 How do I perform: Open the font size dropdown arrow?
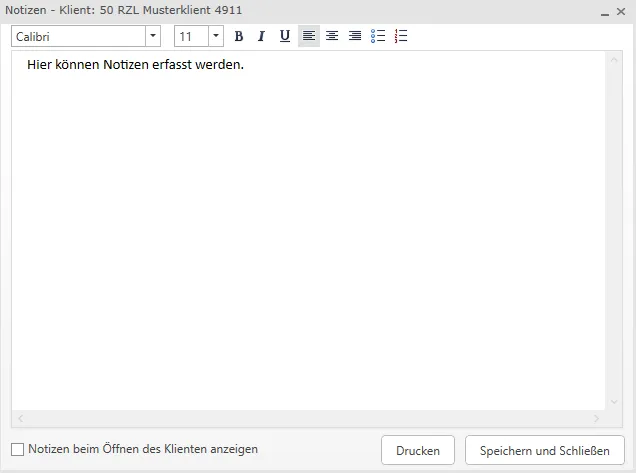click(216, 36)
